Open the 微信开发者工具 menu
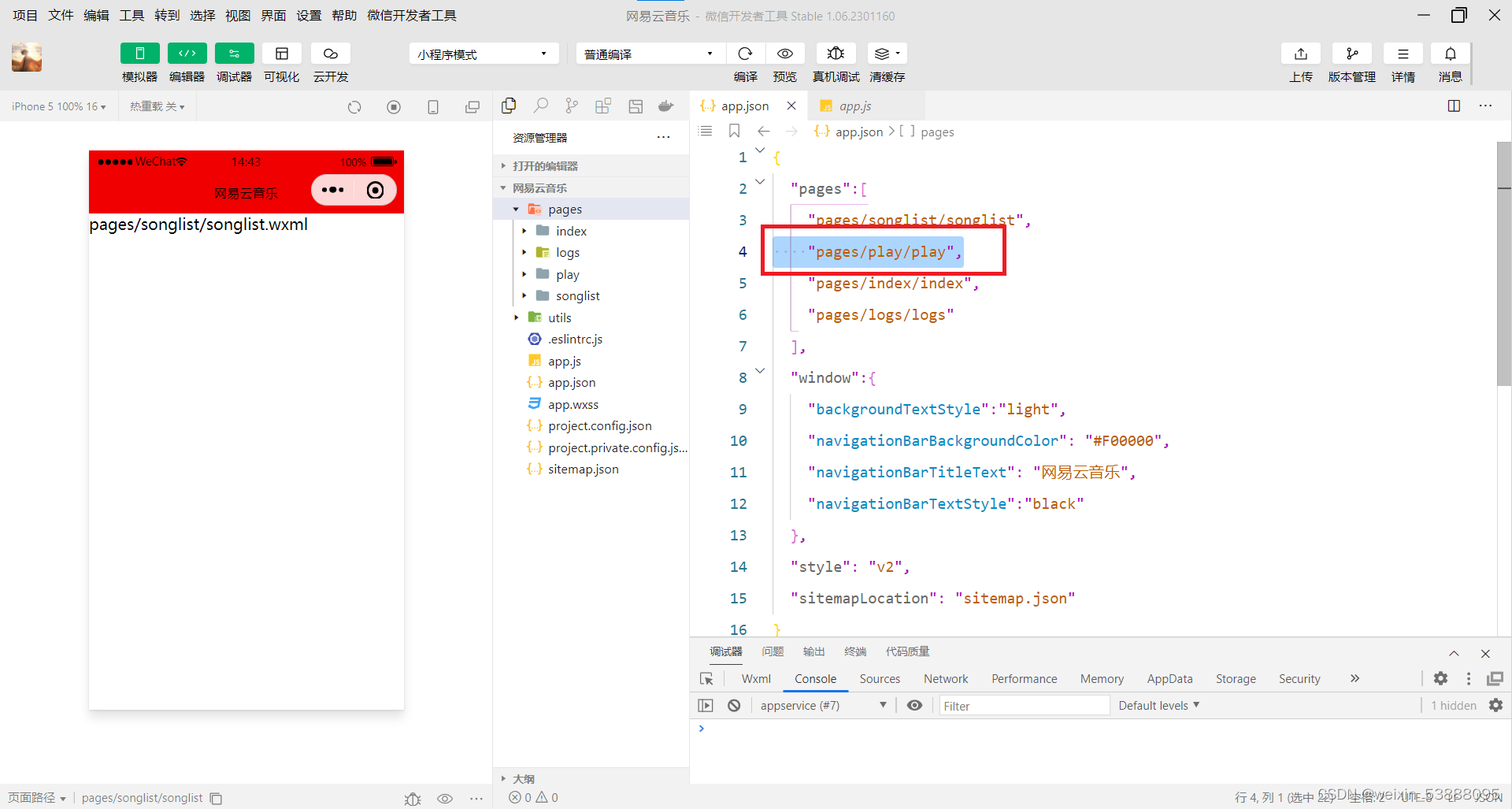This screenshot has height=809, width=1512. 412,15
